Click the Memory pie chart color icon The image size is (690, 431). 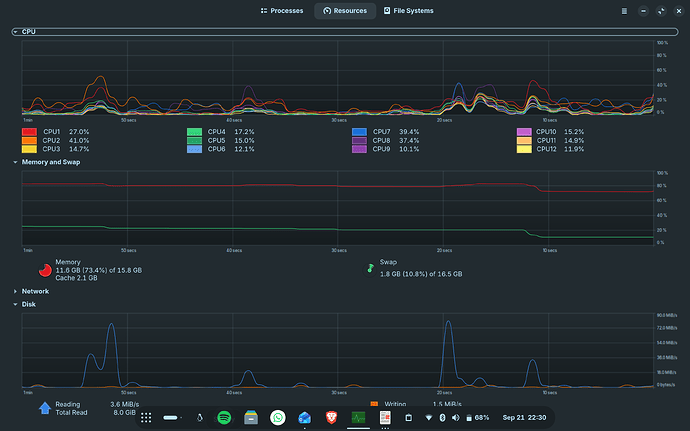point(45,270)
